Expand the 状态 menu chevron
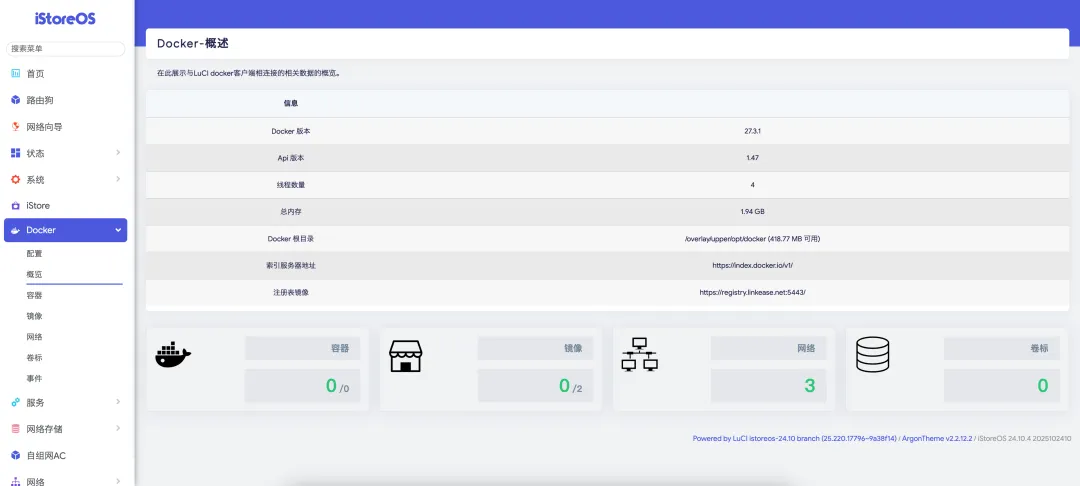The image size is (1080, 486). (x=118, y=153)
